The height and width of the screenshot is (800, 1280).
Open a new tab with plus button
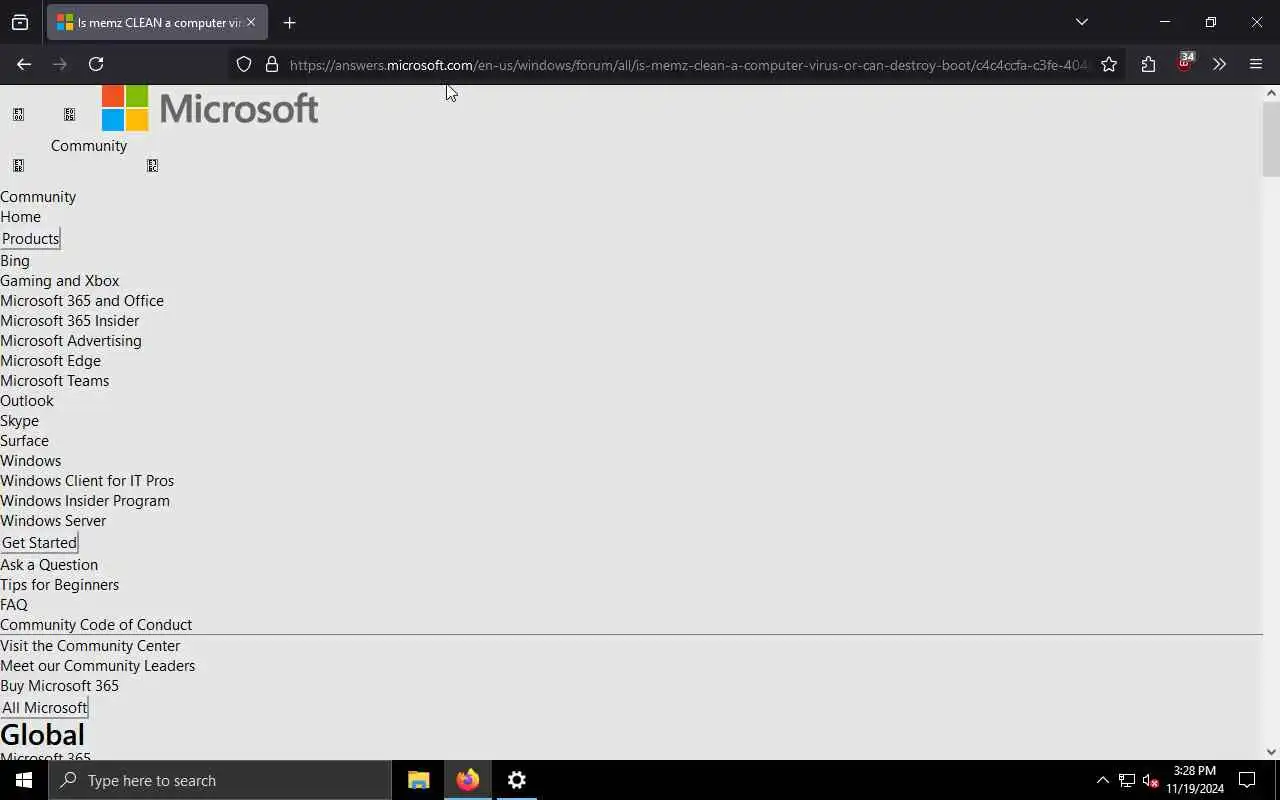tap(289, 22)
